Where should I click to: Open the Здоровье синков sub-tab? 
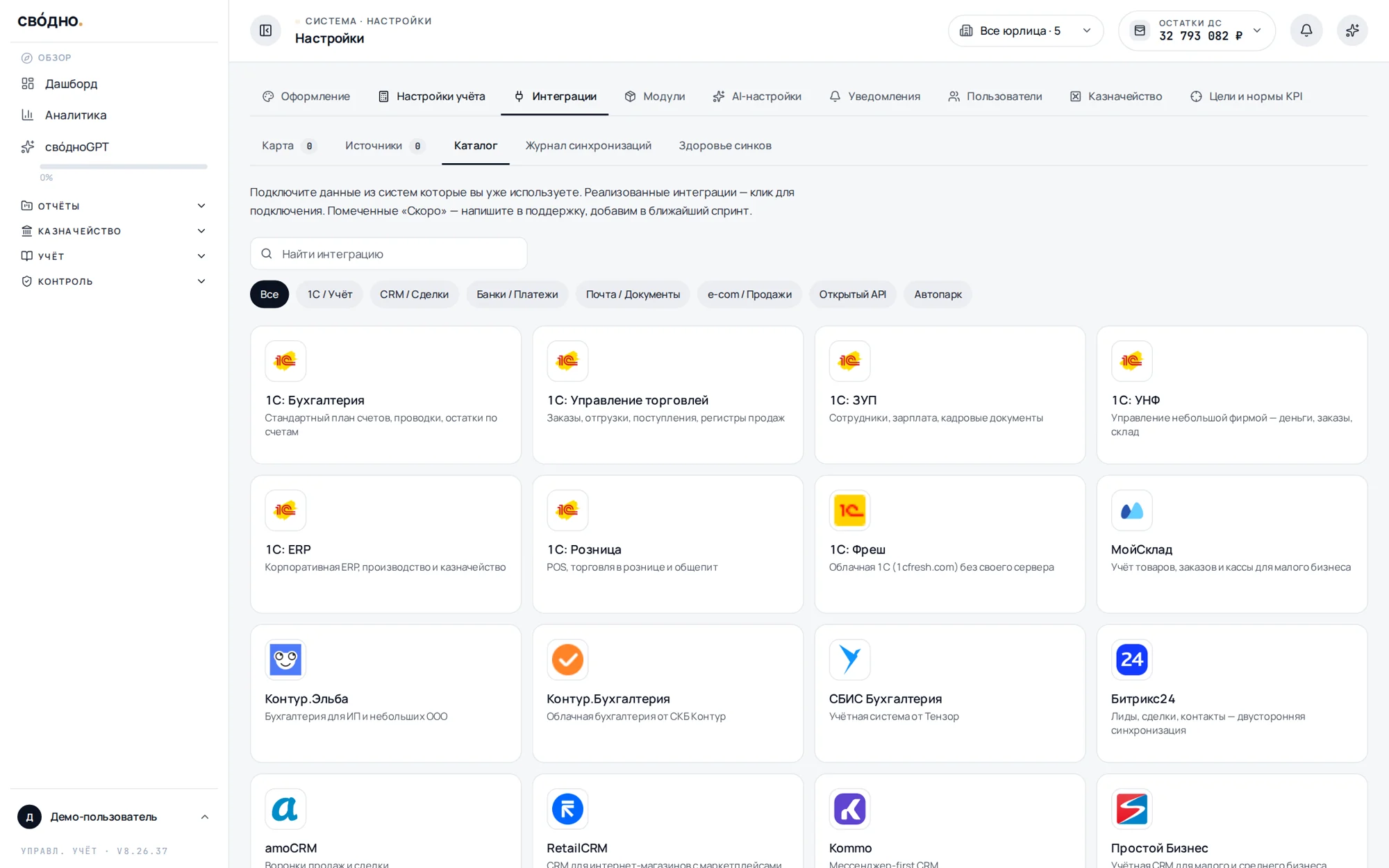pos(725,146)
